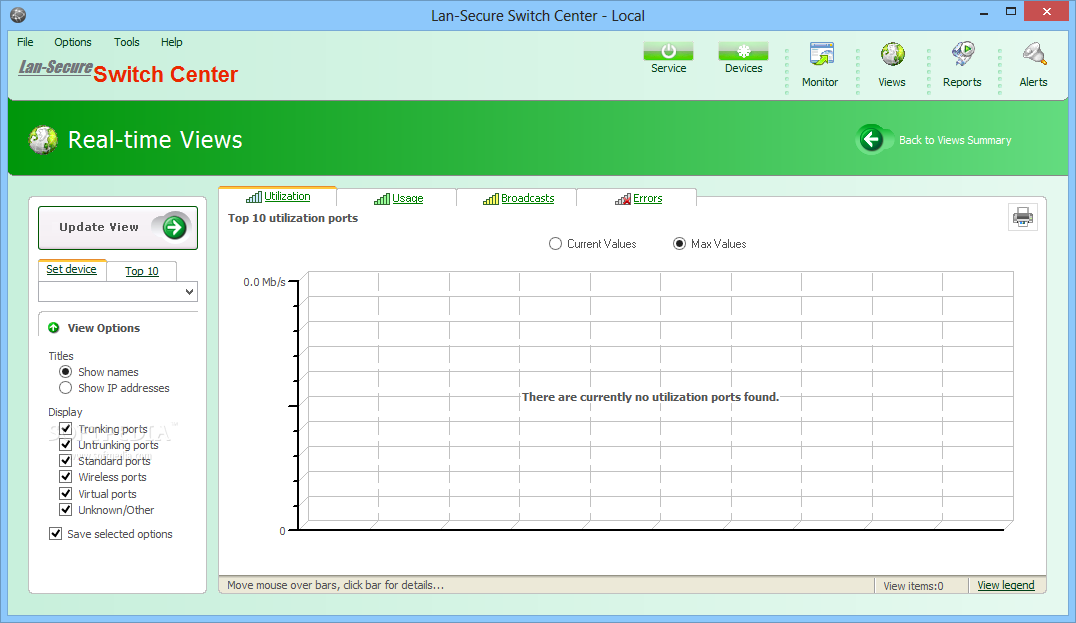Image resolution: width=1076 pixels, height=623 pixels.
Task: Click the Usage tab link text
Action: 408,198
